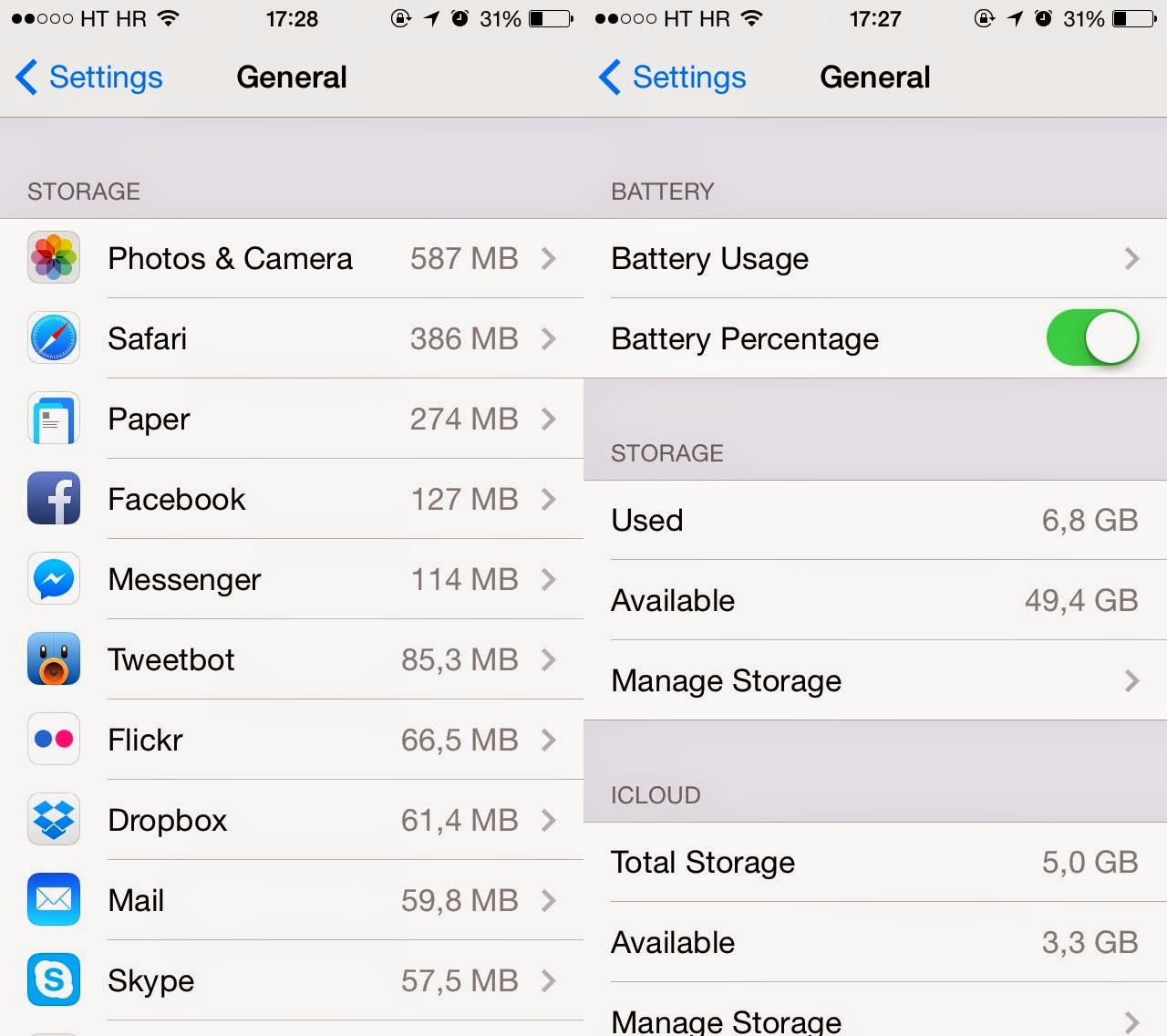Tap the Facebook app icon
This screenshot has height=1036, width=1167.
pyautogui.click(x=54, y=499)
